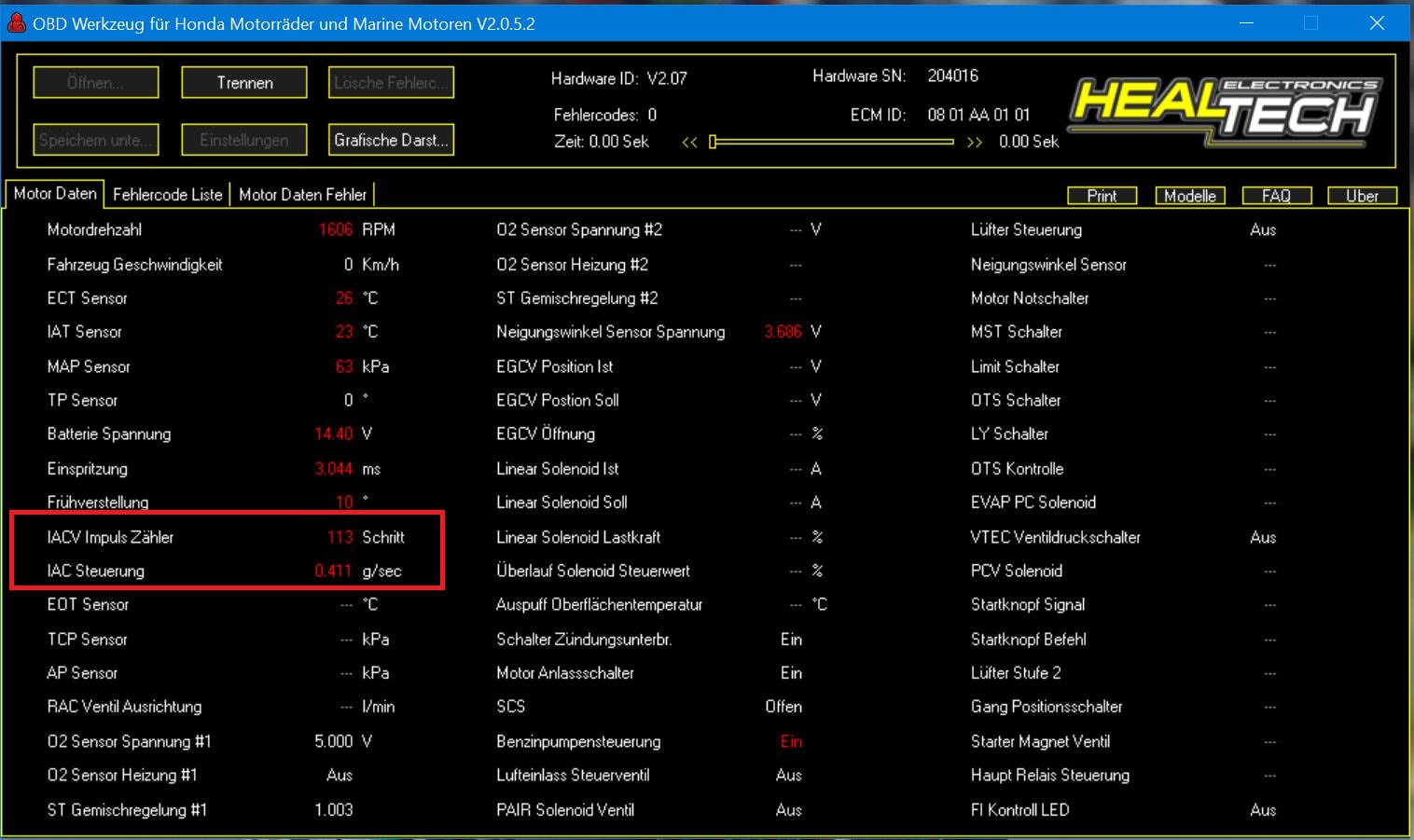Open the Grafische Darst... view

391,140
